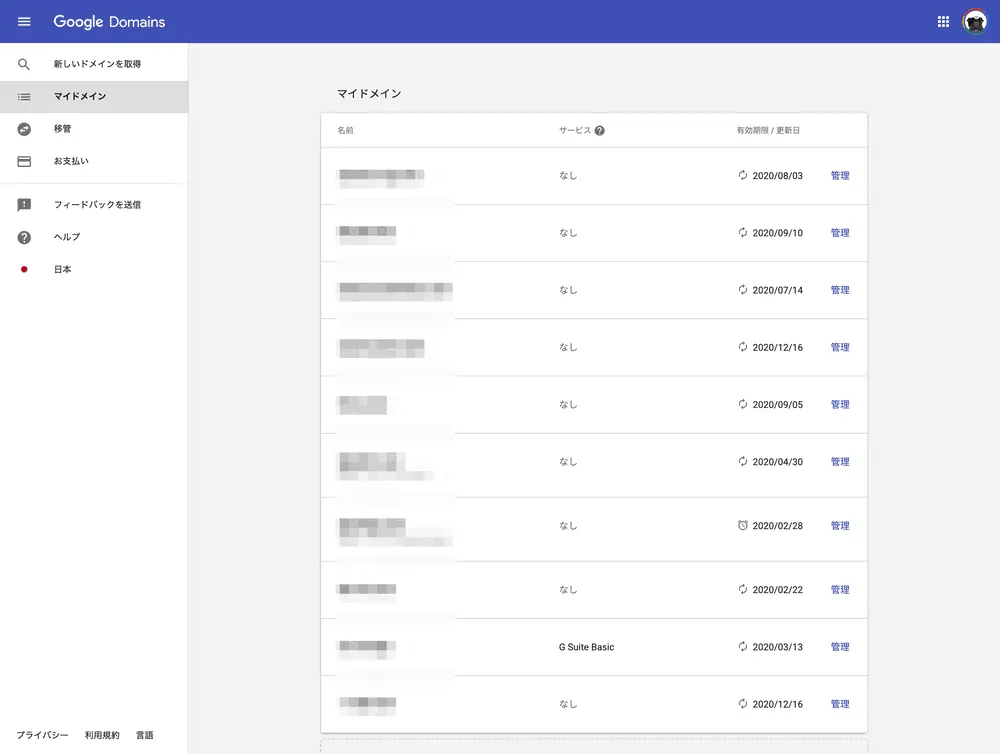Viewport: 1000px width, 754px height.
Task: Open the Google apps grid
Action: click(943, 21)
